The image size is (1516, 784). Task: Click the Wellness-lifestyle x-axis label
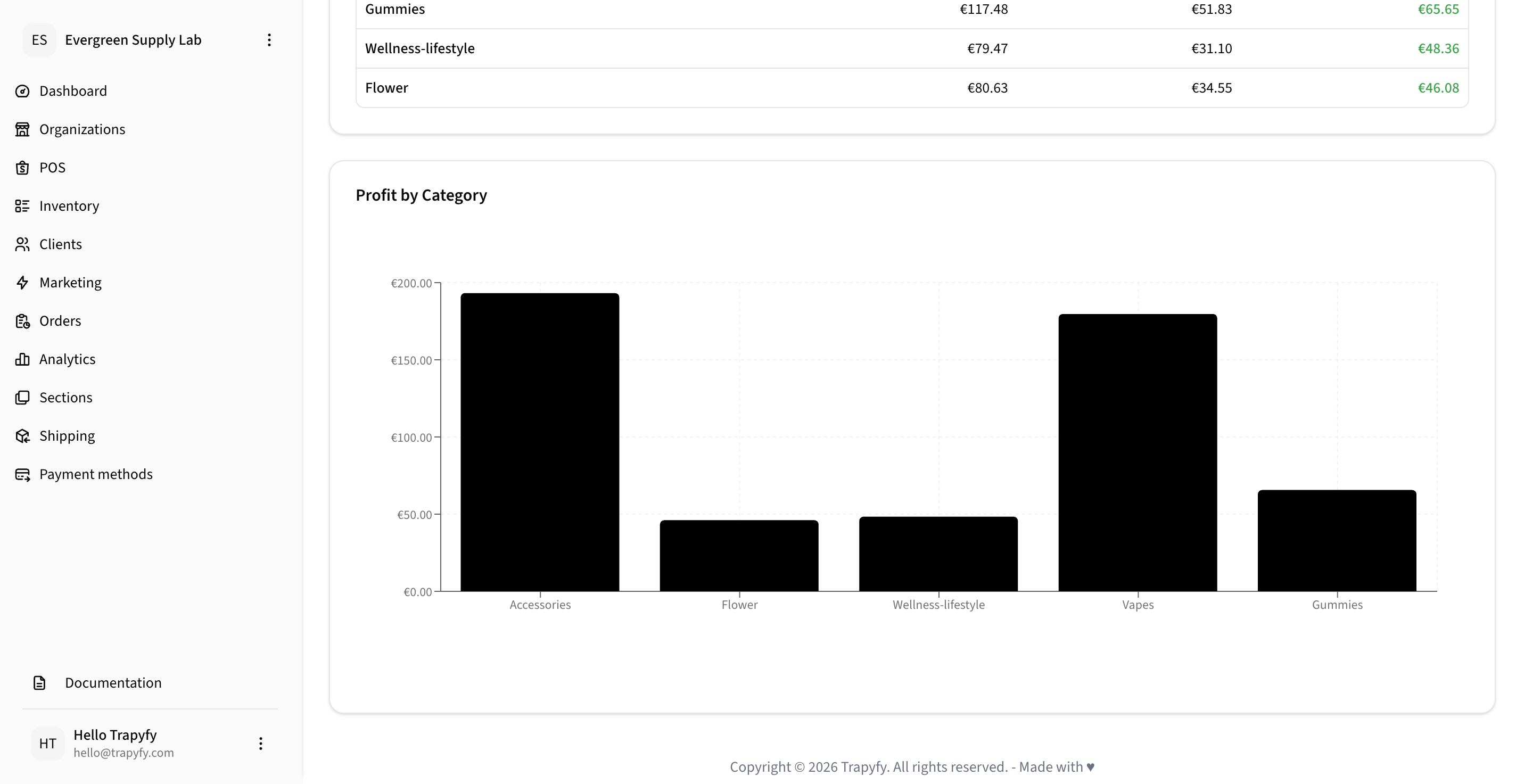coord(938,605)
